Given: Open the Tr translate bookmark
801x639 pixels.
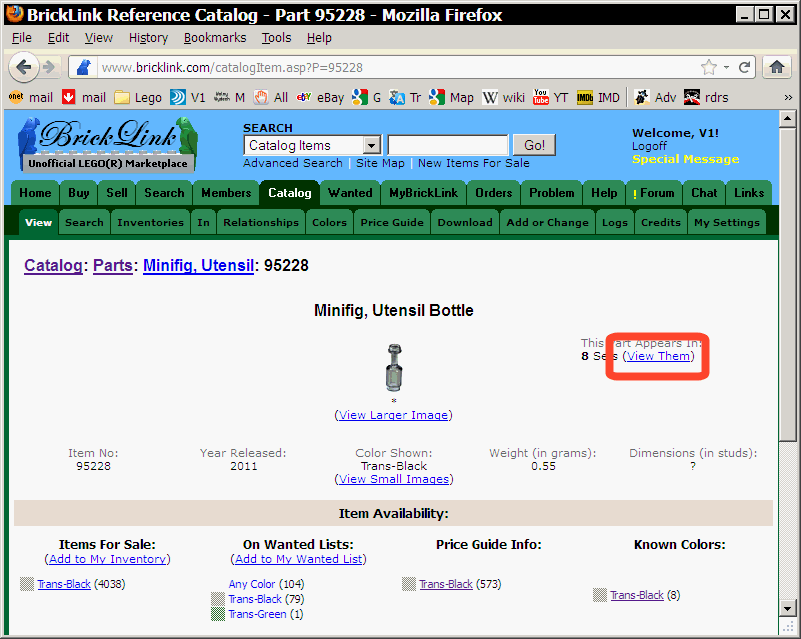Looking at the screenshot, I should pyautogui.click(x=405, y=97).
